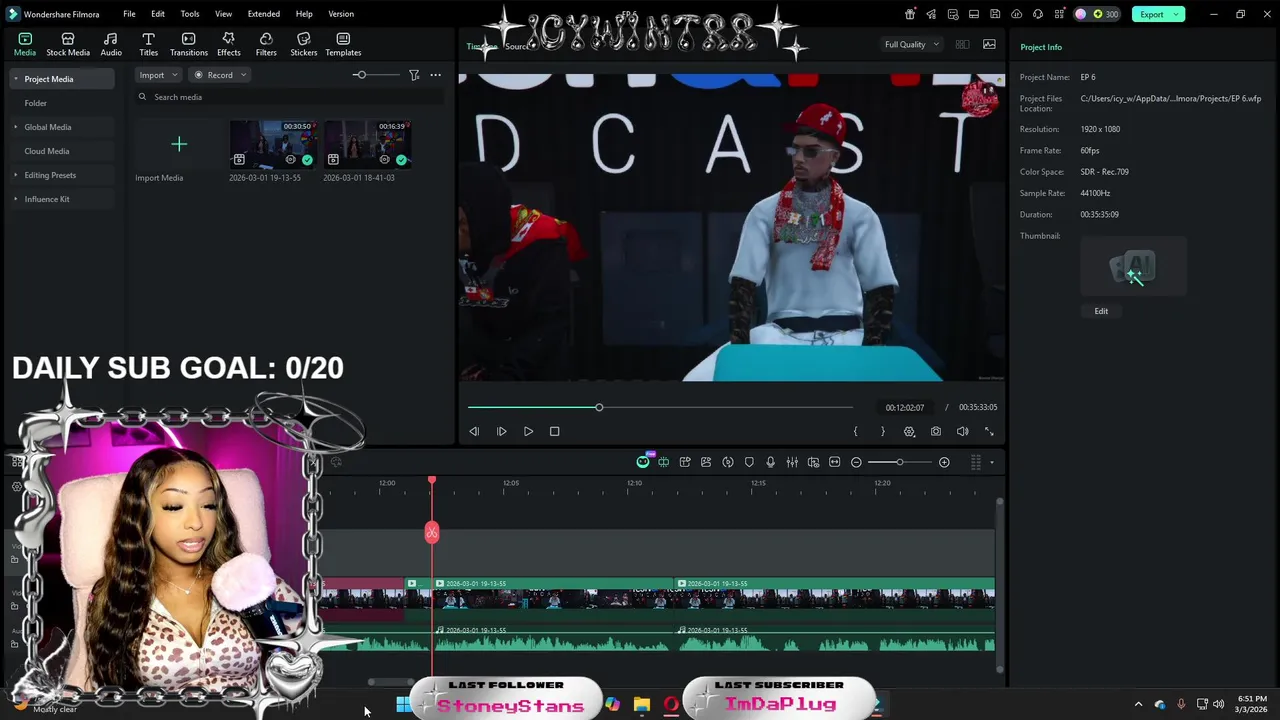The height and width of the screenshot is (720, 1280).
Task: Open the Import dropdown
Action: [x=158, y=75]
